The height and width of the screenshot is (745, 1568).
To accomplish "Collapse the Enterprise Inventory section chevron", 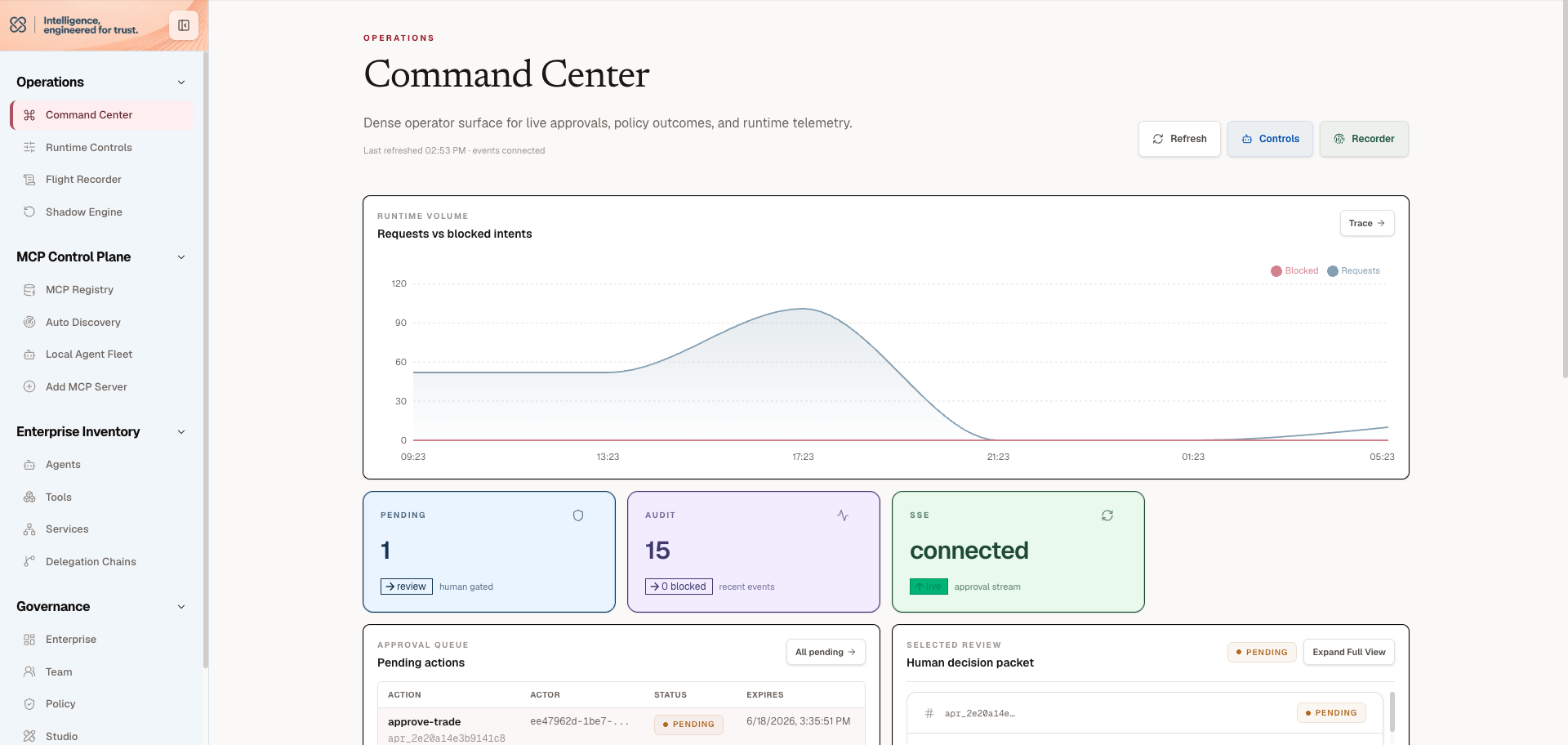I will [x=181, y=432].
